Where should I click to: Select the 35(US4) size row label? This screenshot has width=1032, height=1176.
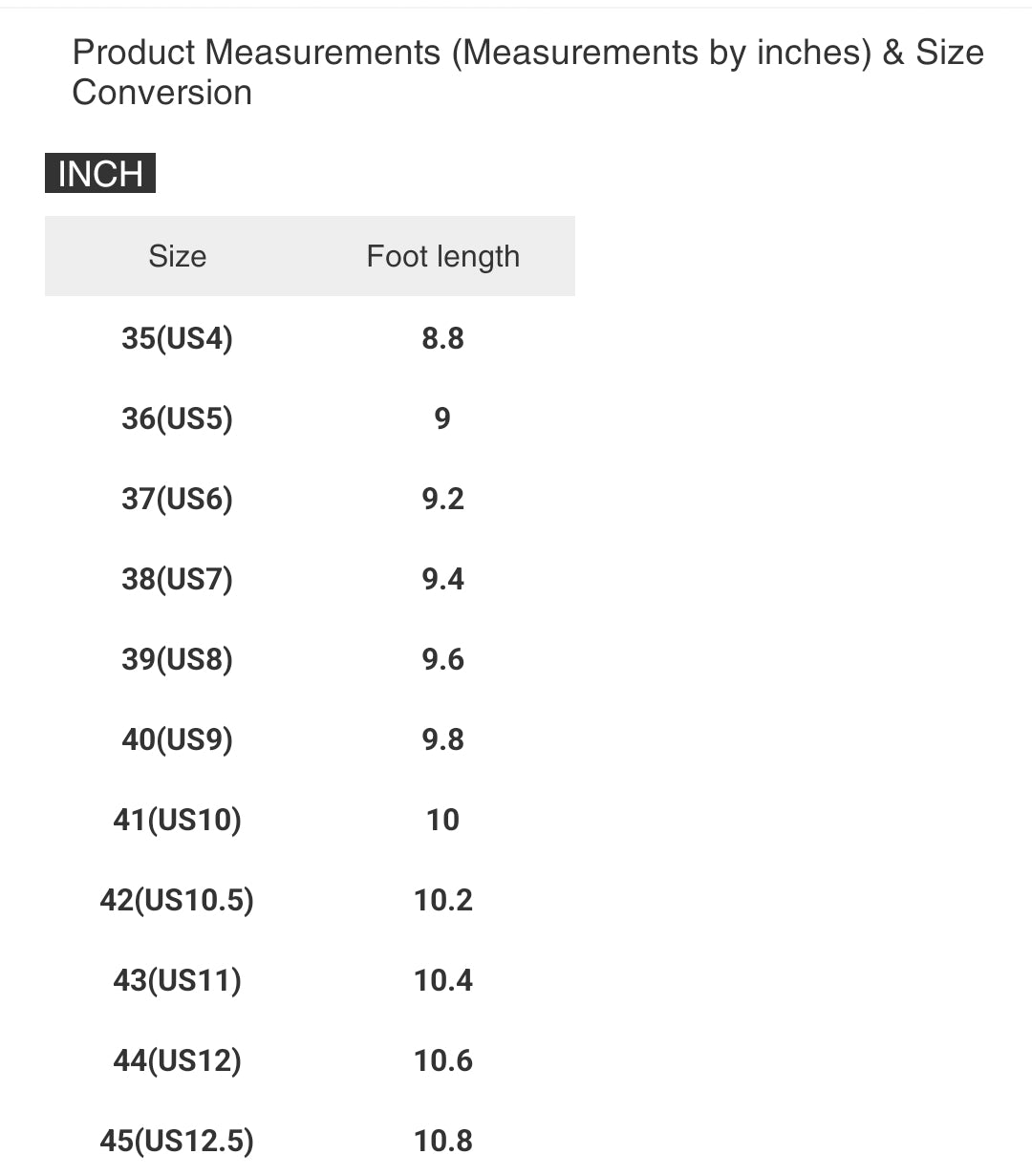[x=177, y=338]
